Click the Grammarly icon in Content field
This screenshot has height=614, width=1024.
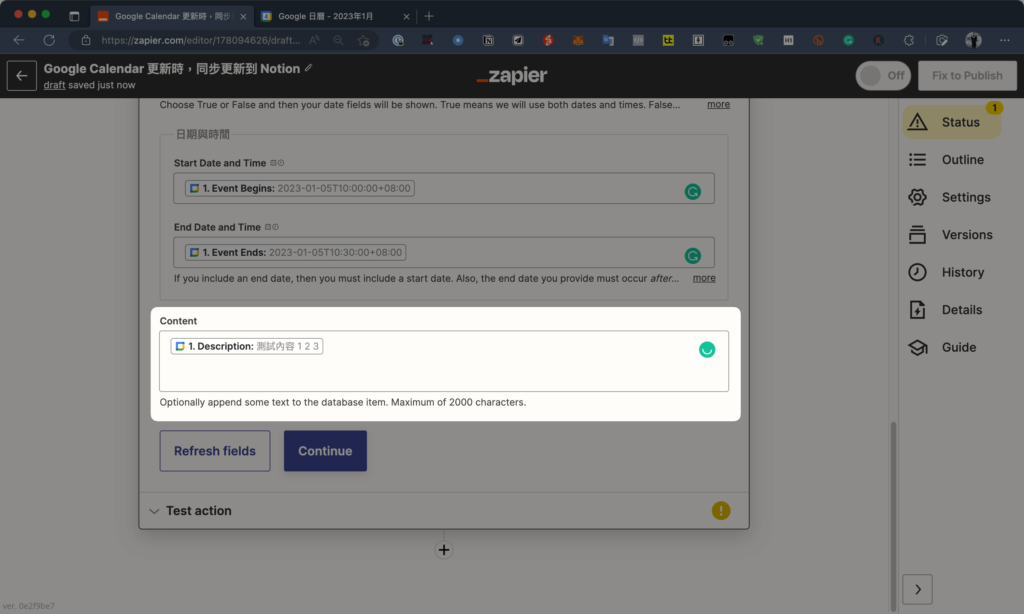point(707,349)
